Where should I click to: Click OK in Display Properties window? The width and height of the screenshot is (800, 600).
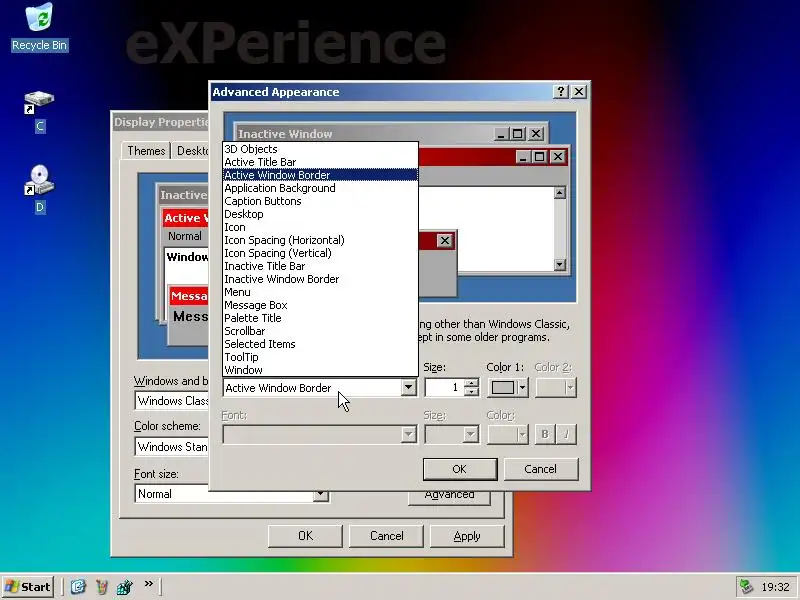click(305, 536)
